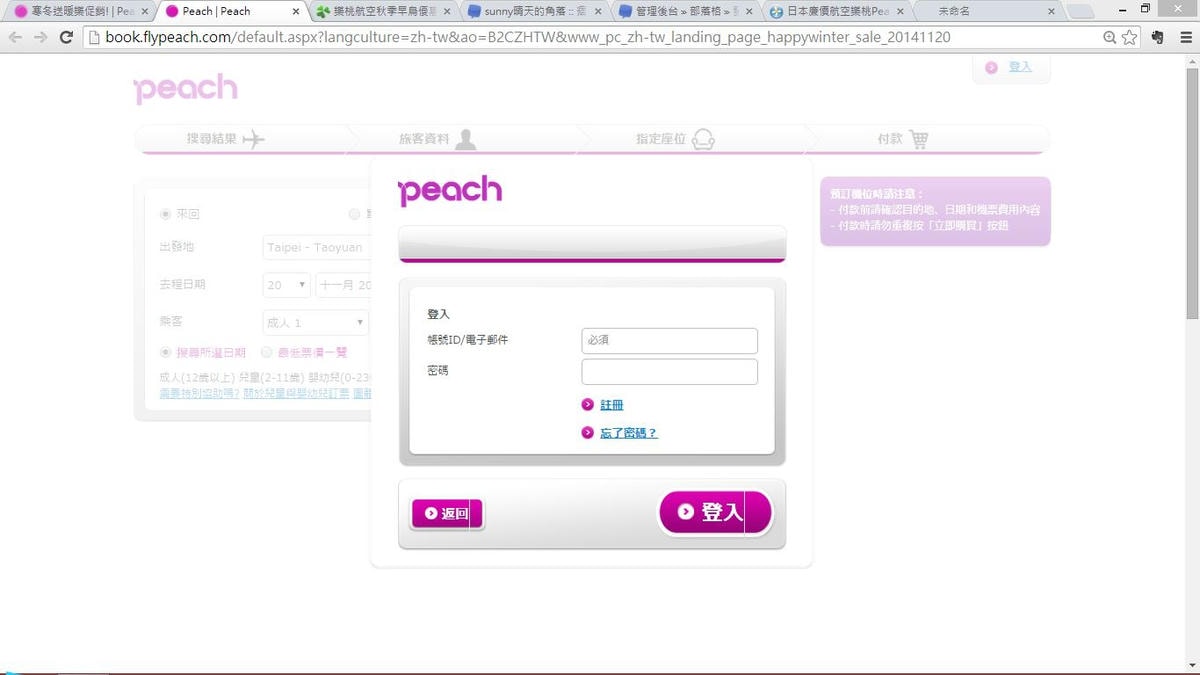Bookmark this page with the star icon
1200x675 pixels.
1130,37
